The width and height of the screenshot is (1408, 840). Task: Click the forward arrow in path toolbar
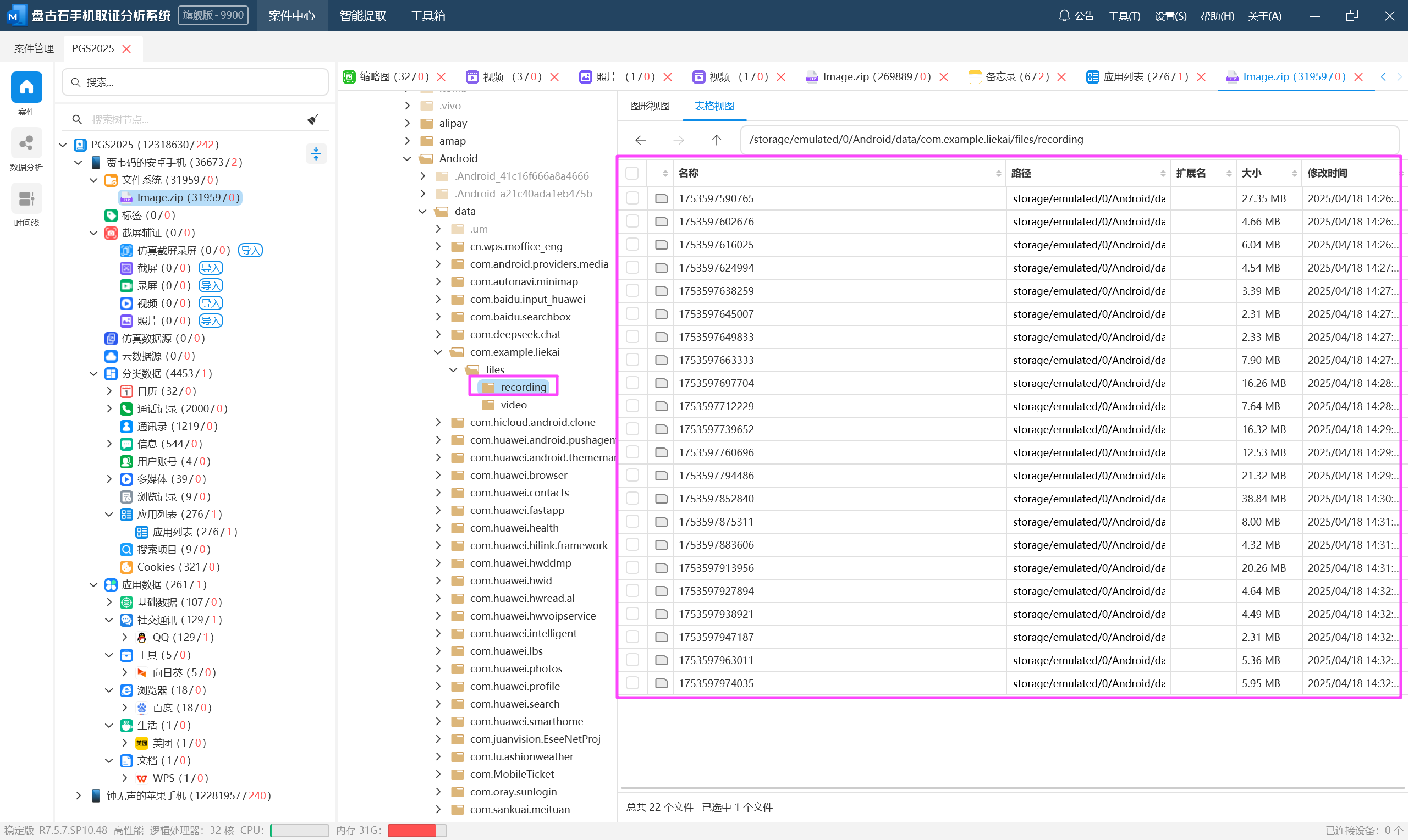tap(678, 140)
